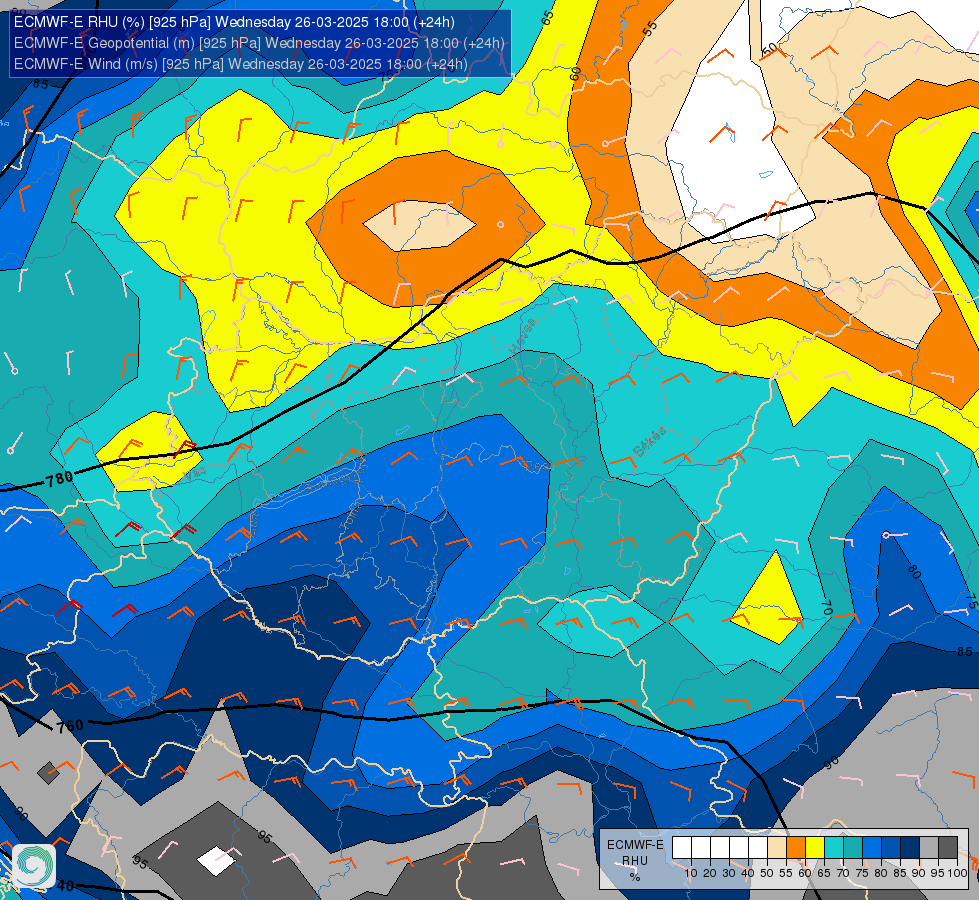Pick the cyan 65–70 legend swatch
The width and height of the screenshot is (979, 900).
click(x=834, y=848)
